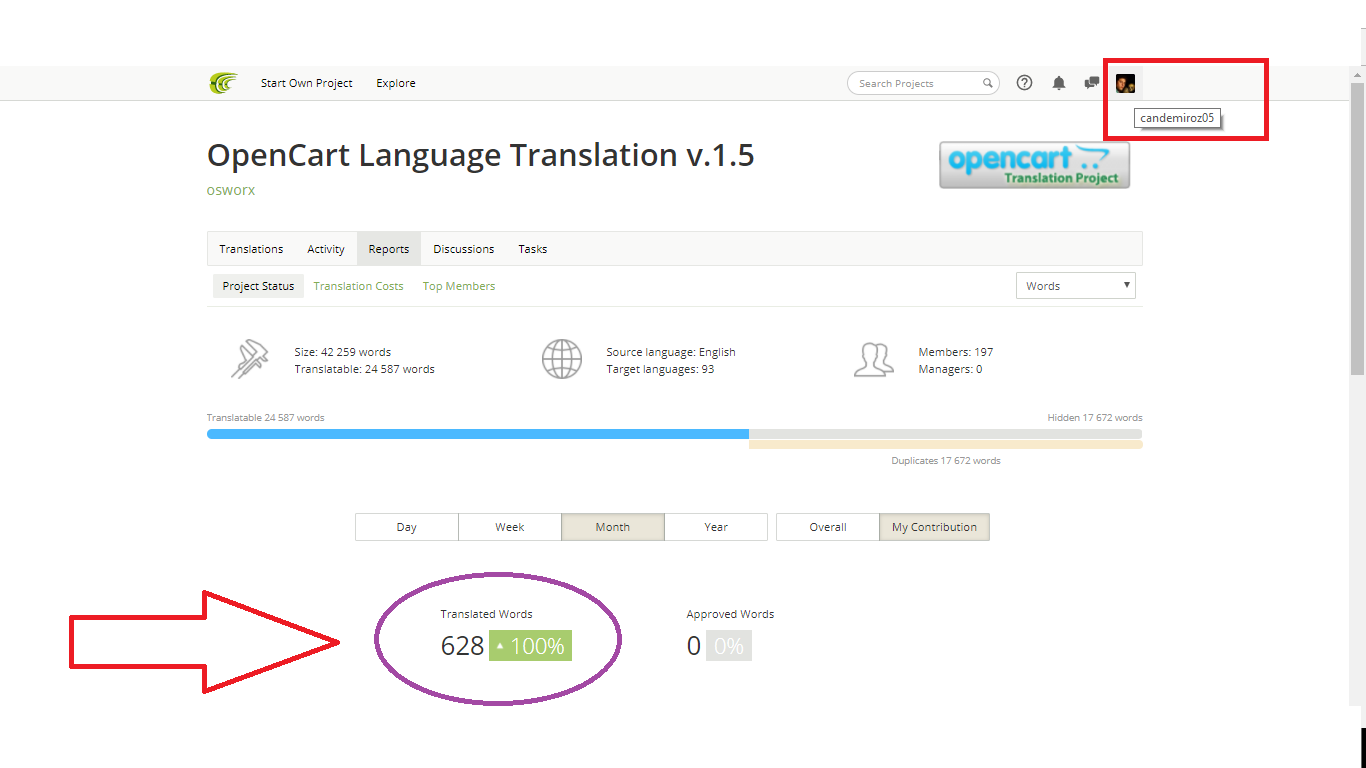This screenshot has height=768, width=1366.
Task: Open the Explore link
Action: [x=396, y=83]
